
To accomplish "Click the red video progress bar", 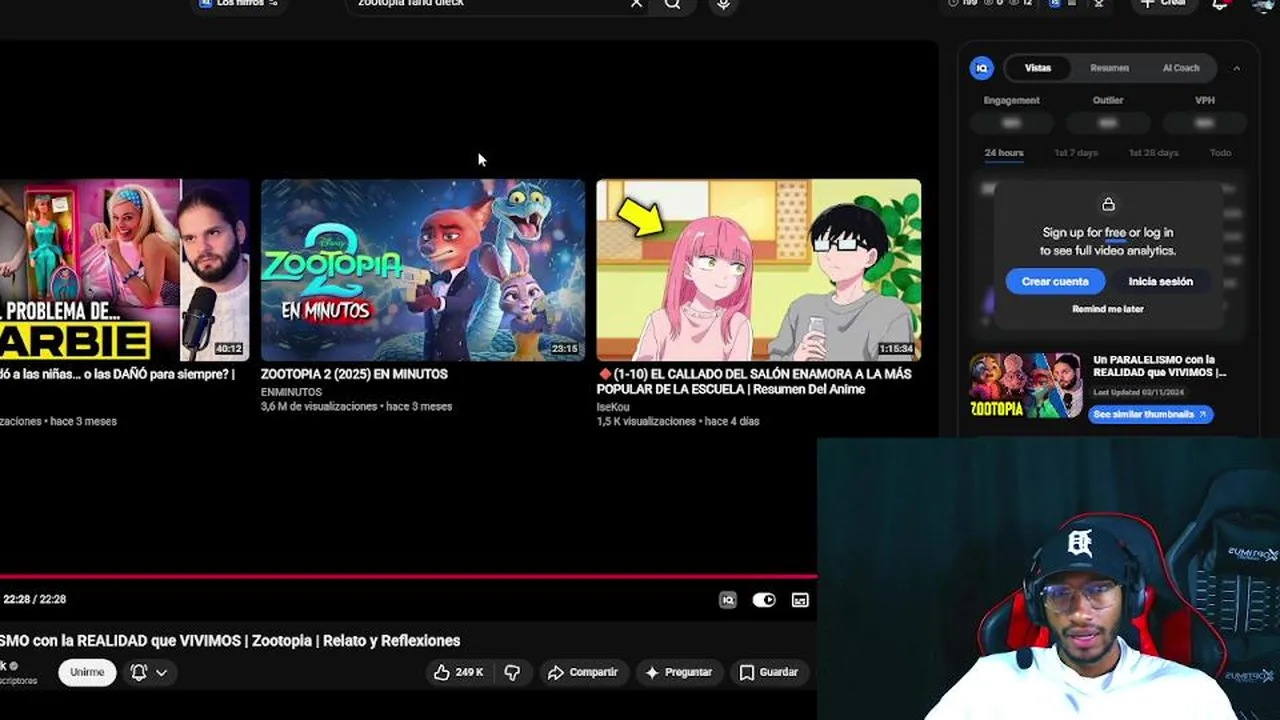I will click(x=408, y=576).
